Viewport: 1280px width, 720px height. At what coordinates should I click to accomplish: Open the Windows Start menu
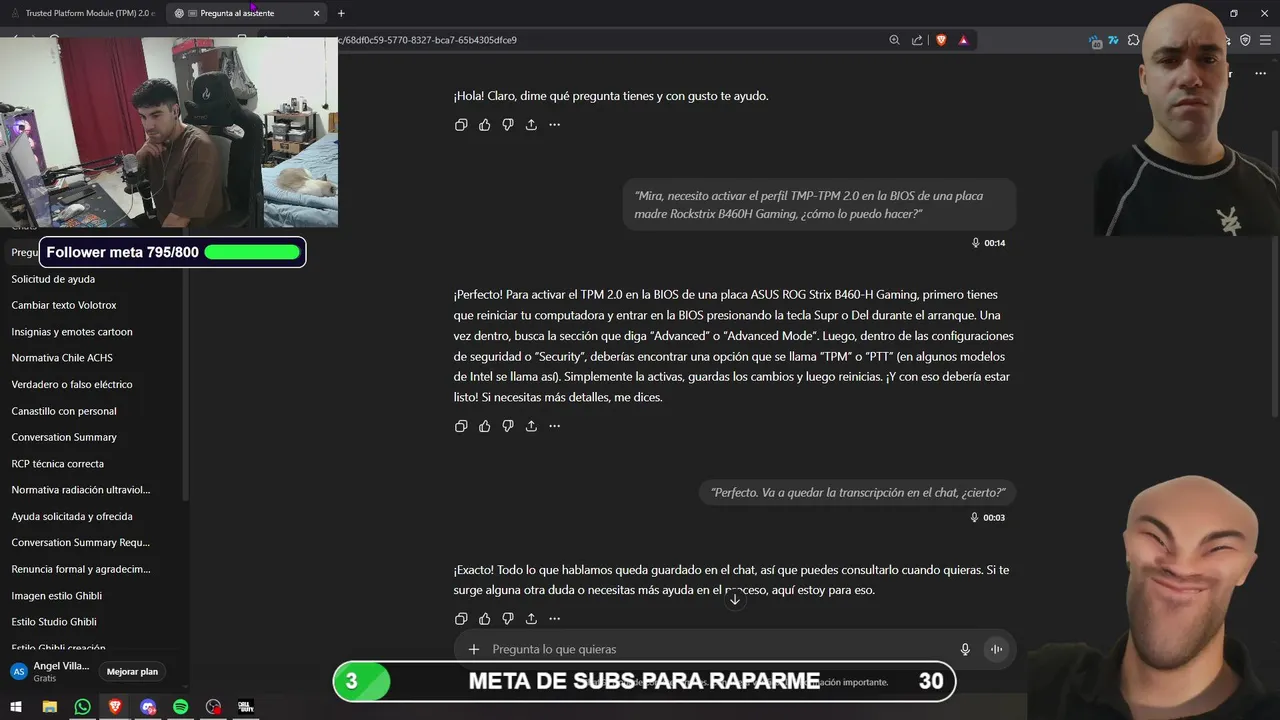click(x=16, y=707)
